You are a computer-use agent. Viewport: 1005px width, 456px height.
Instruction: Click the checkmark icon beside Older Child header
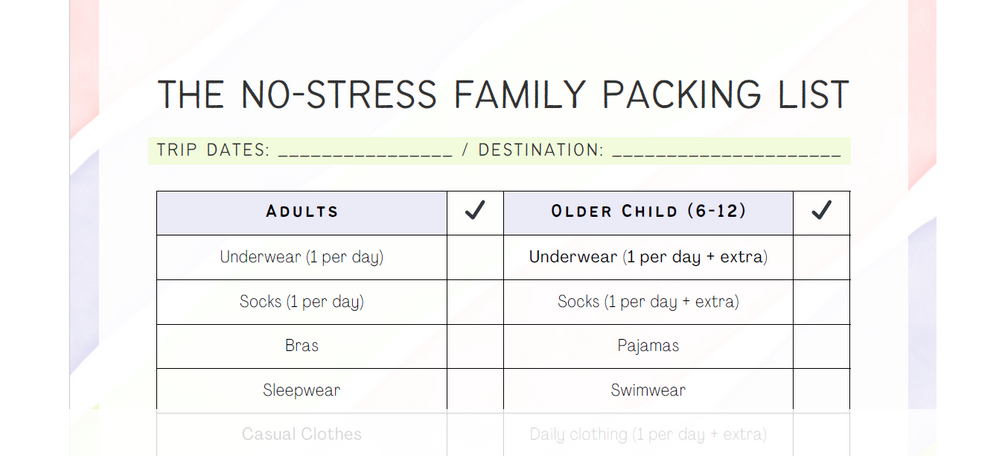(821, 210)
